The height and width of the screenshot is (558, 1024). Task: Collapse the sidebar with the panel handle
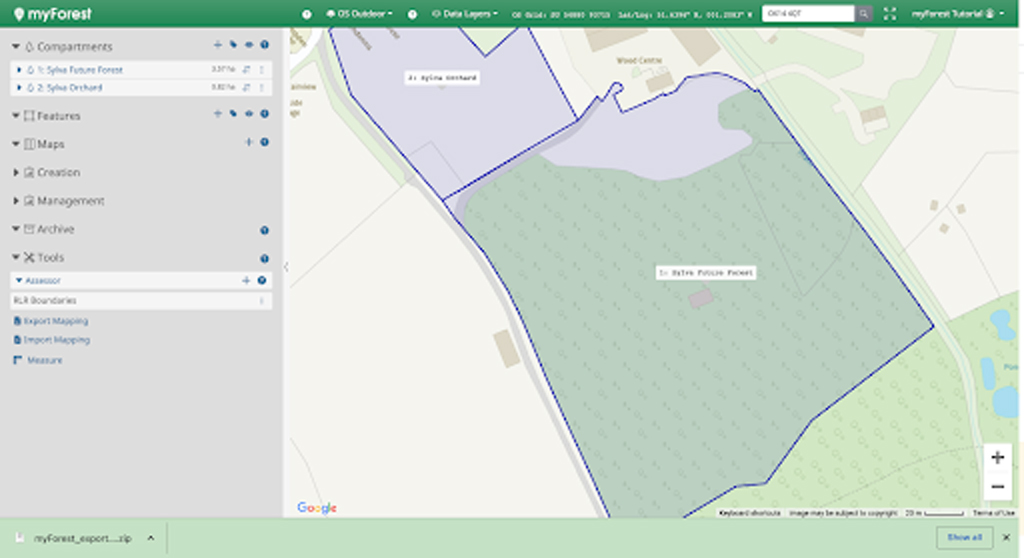[x=286, y=267]
